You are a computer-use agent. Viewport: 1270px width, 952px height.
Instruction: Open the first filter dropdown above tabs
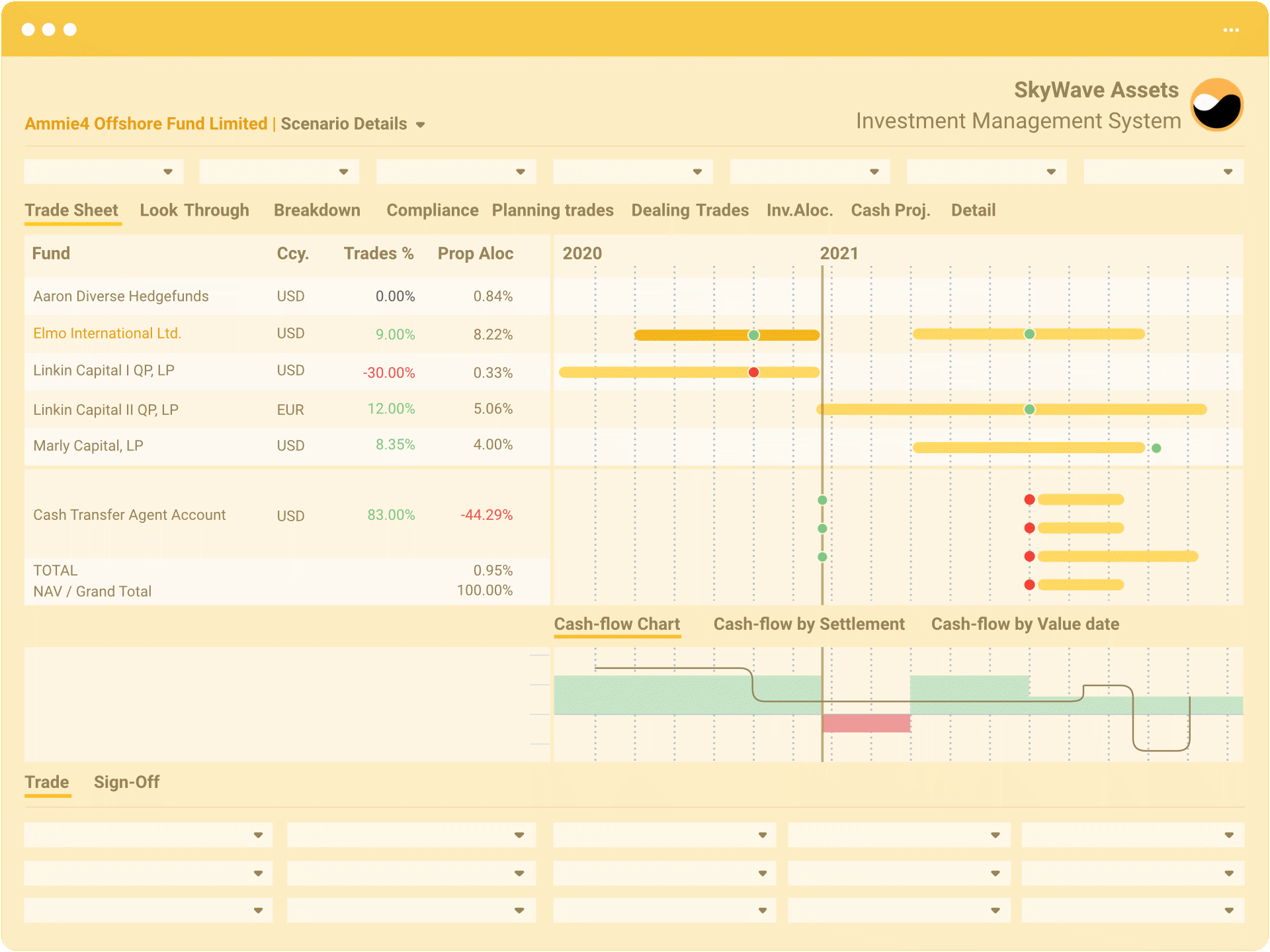click(x=168, y=172)
